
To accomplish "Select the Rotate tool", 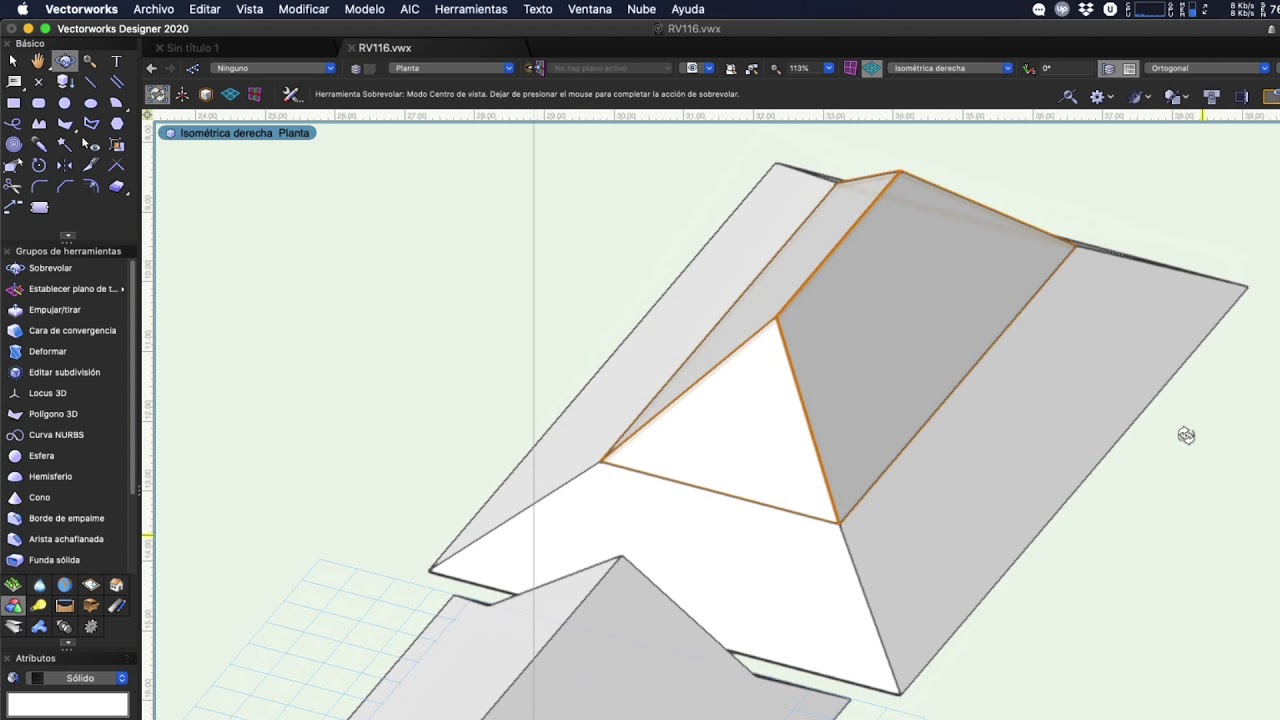I will 39,166.
